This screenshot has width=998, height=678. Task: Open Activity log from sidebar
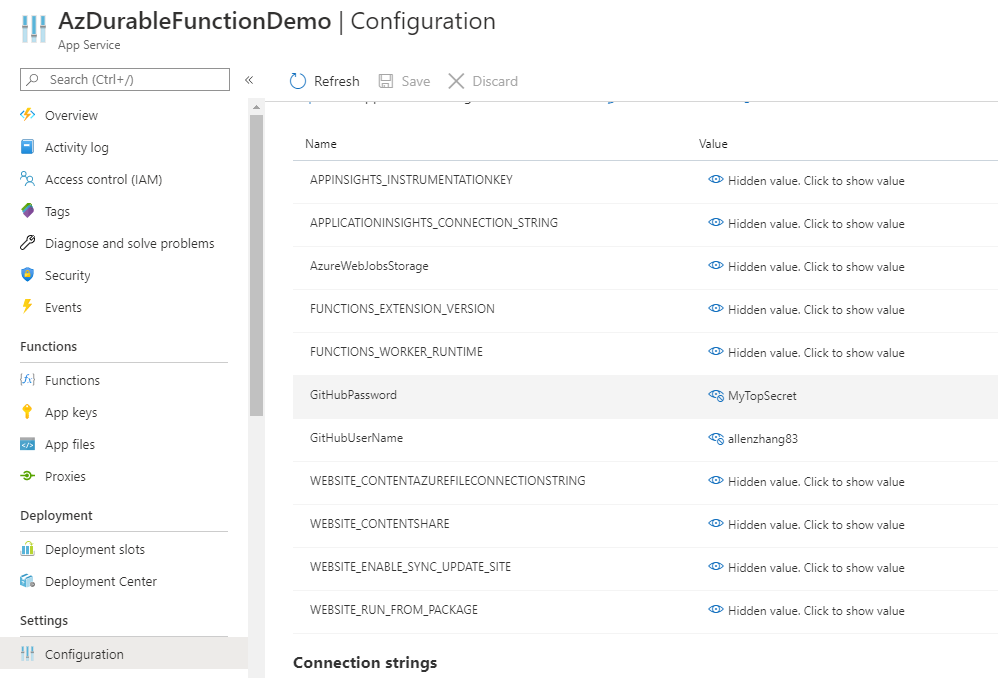(76, 148)
